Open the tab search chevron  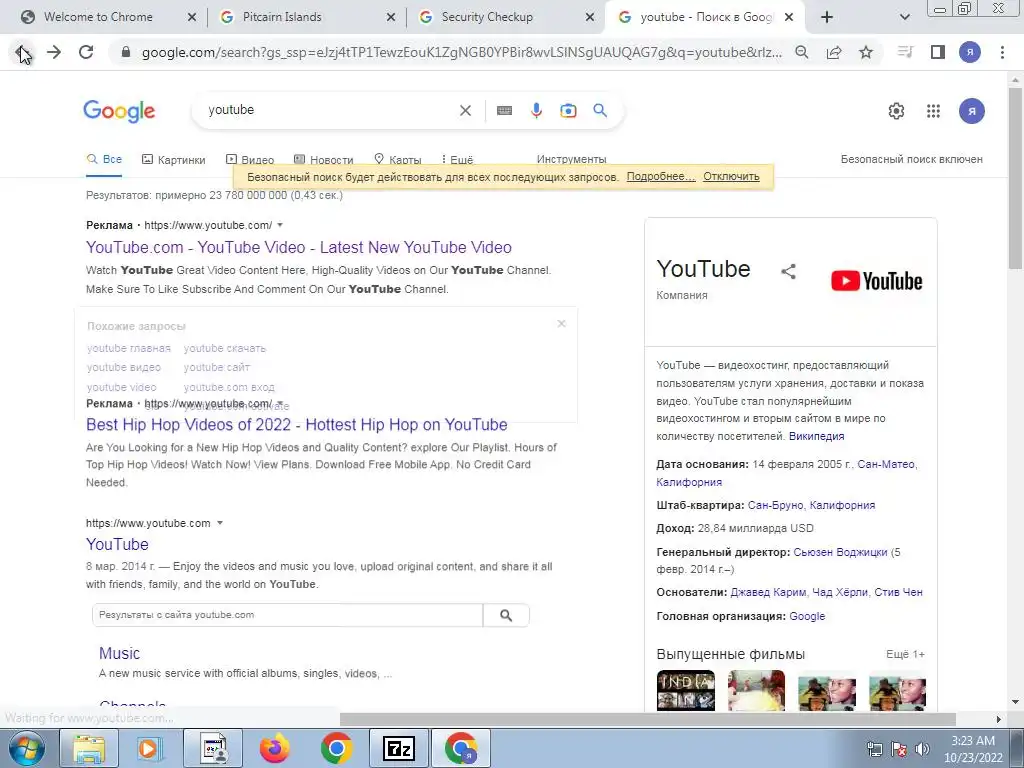coord(904,17)
